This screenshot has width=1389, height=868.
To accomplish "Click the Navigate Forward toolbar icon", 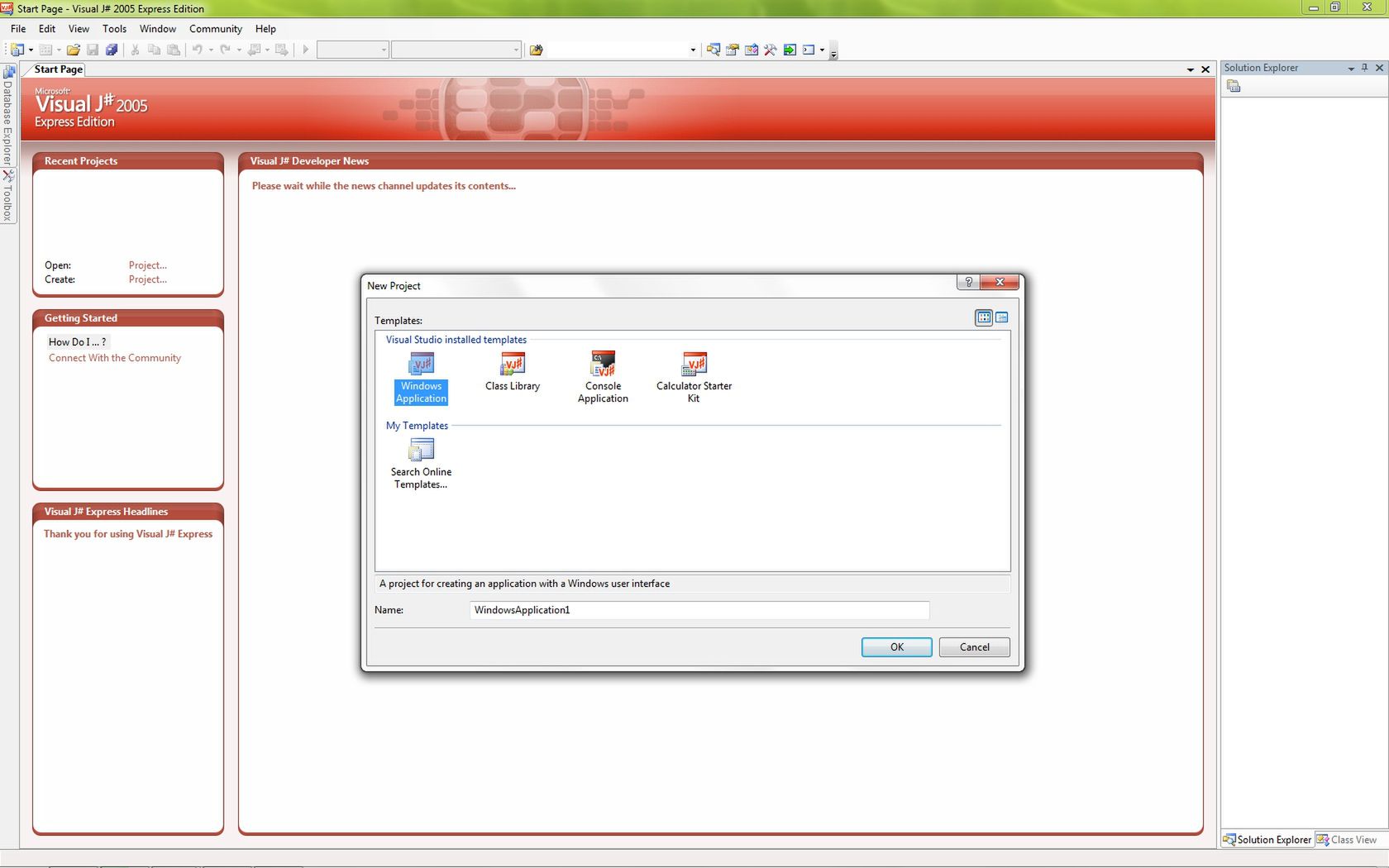I will (x=282, y=50).
